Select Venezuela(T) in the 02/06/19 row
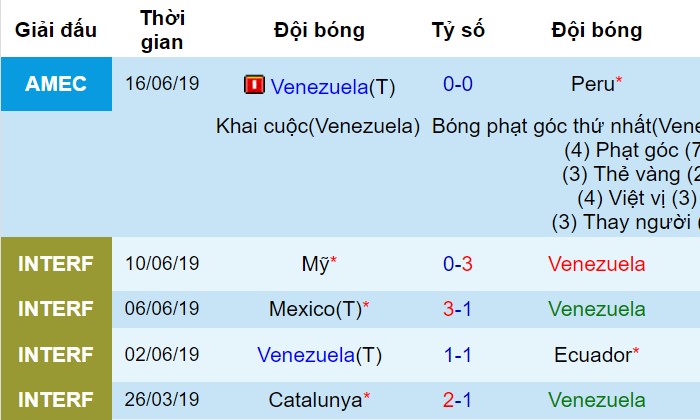Viewport: 700px width, 420px height. [x=320, y=354]
